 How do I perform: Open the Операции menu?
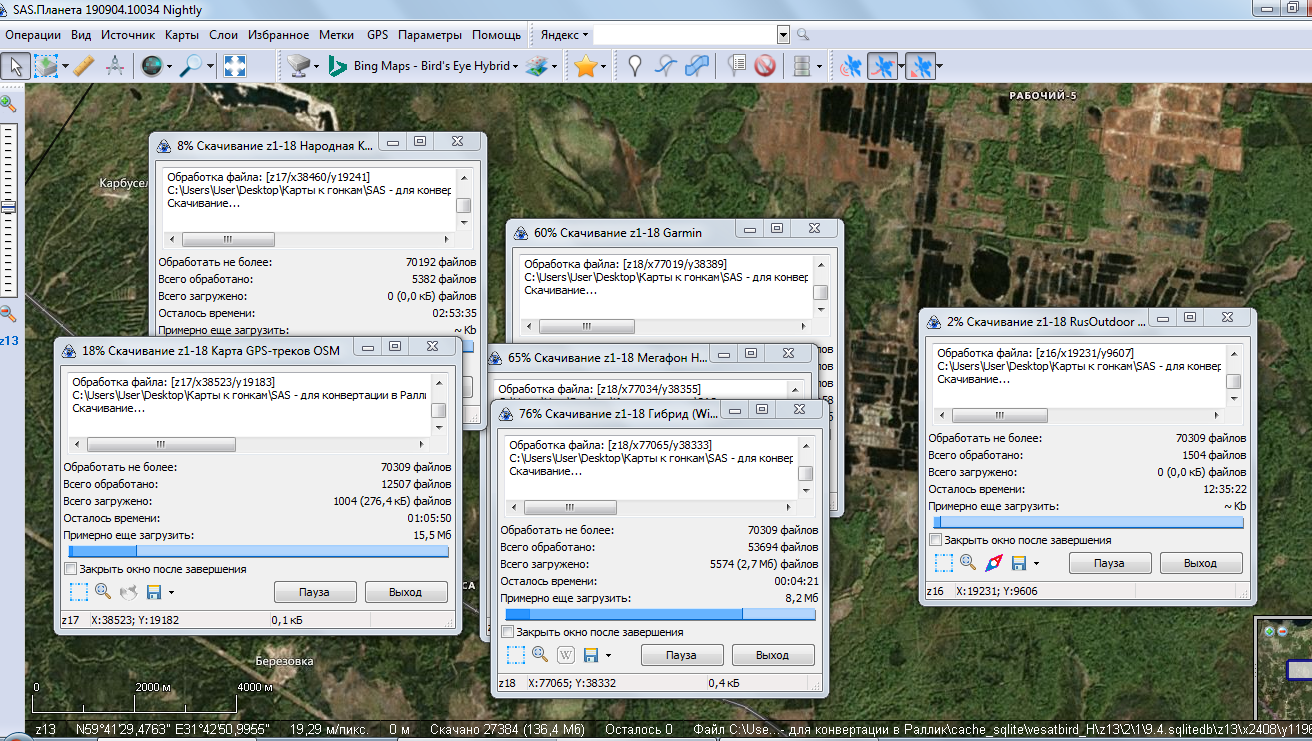pos(34,35)
